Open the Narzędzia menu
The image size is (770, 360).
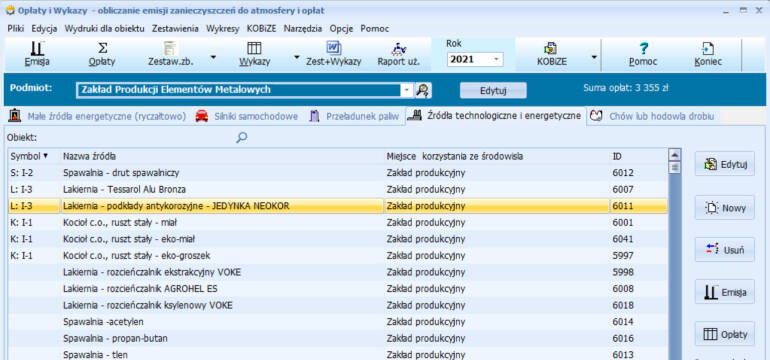click(303, 28)
